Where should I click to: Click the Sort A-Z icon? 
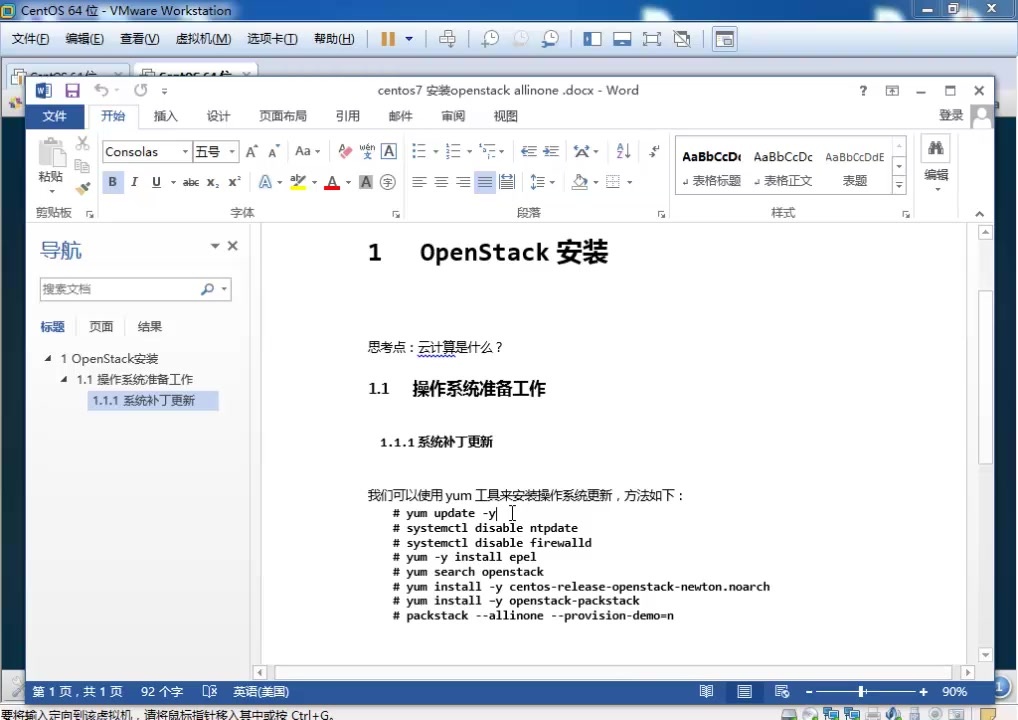623,152
